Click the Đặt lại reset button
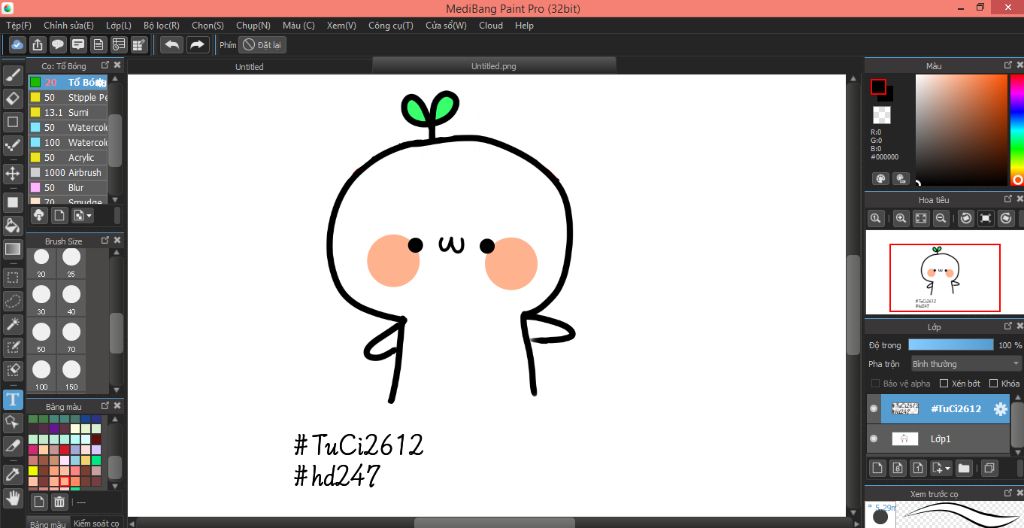 point(262,44)
